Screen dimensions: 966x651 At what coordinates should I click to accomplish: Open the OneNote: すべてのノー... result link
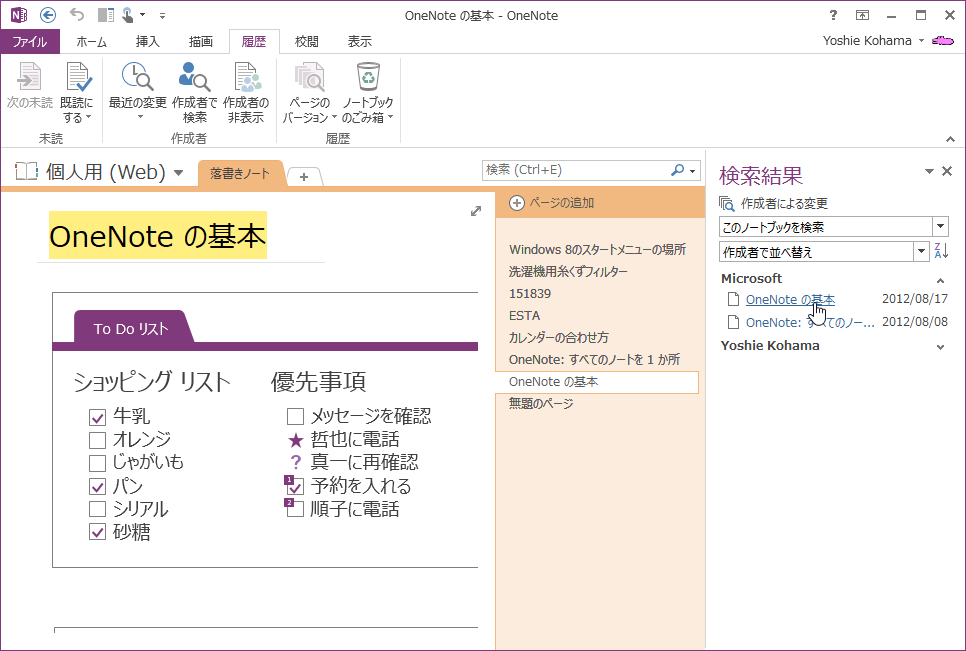[x=810, y=322]
